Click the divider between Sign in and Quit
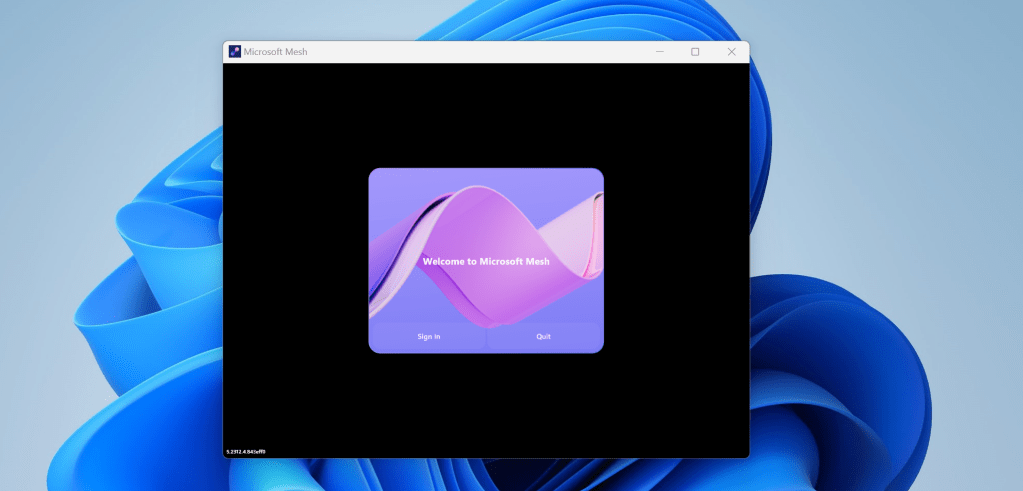Image resolution: width=1023 pixels, height=491 pixels. 486,337
